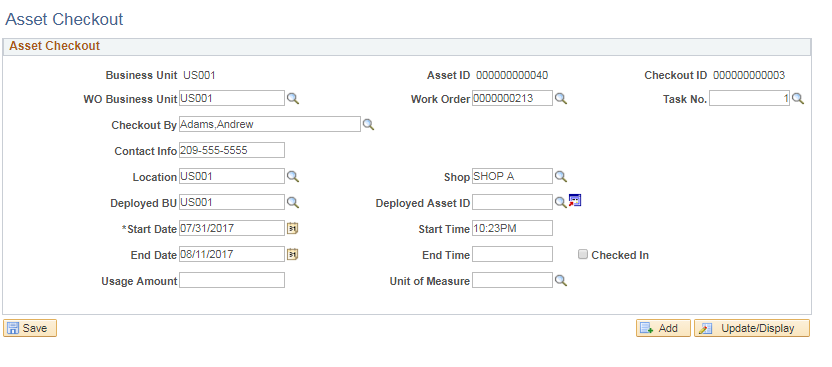The image size is (832, 367).
Task: Focus the Checkout By field
Action: pos(270,124)
